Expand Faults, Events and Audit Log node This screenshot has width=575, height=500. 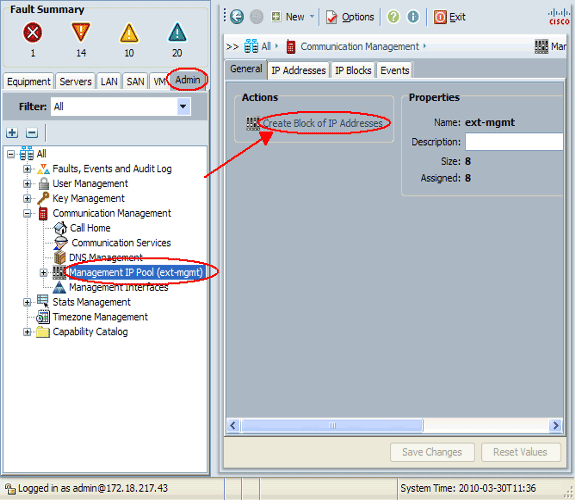27,169
